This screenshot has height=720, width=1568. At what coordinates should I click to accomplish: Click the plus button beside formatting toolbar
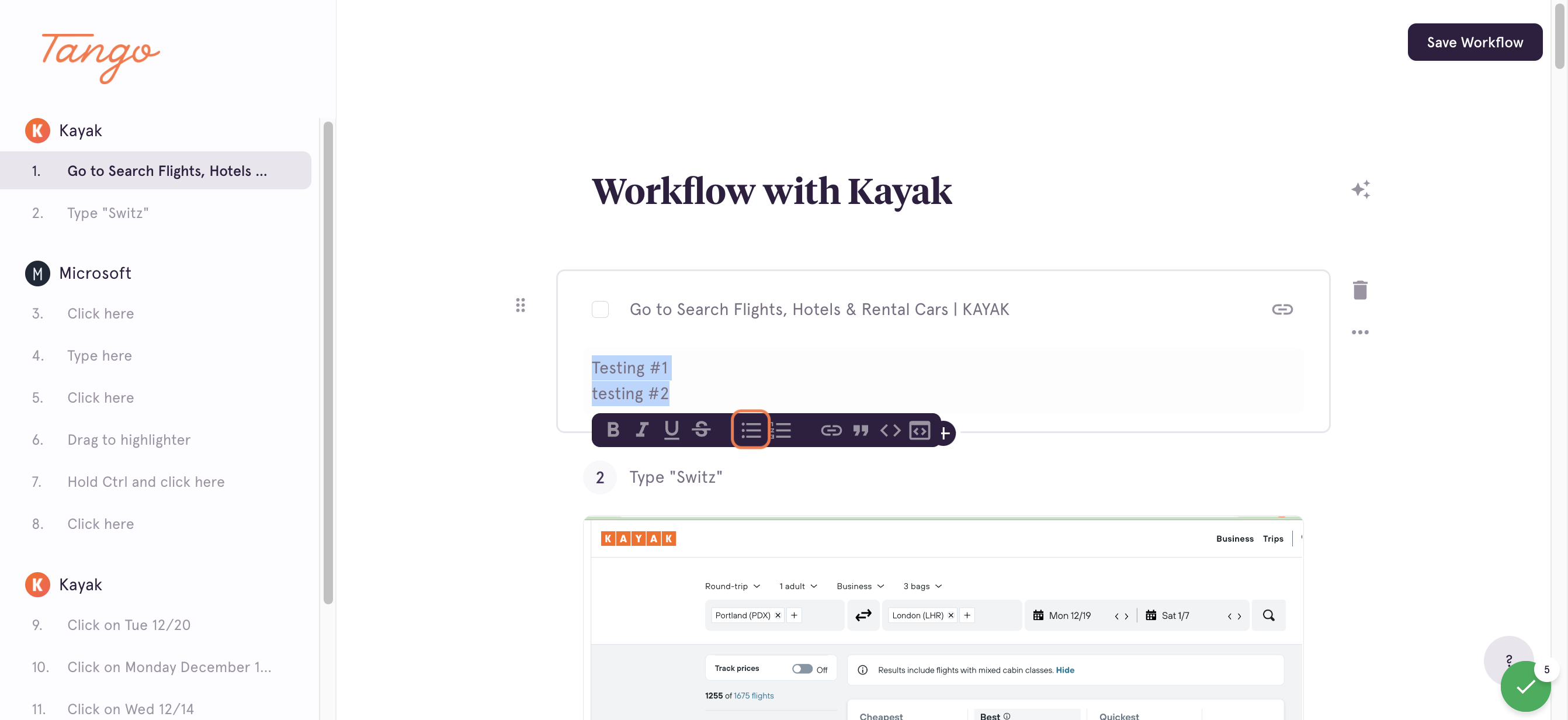point(945,434)
